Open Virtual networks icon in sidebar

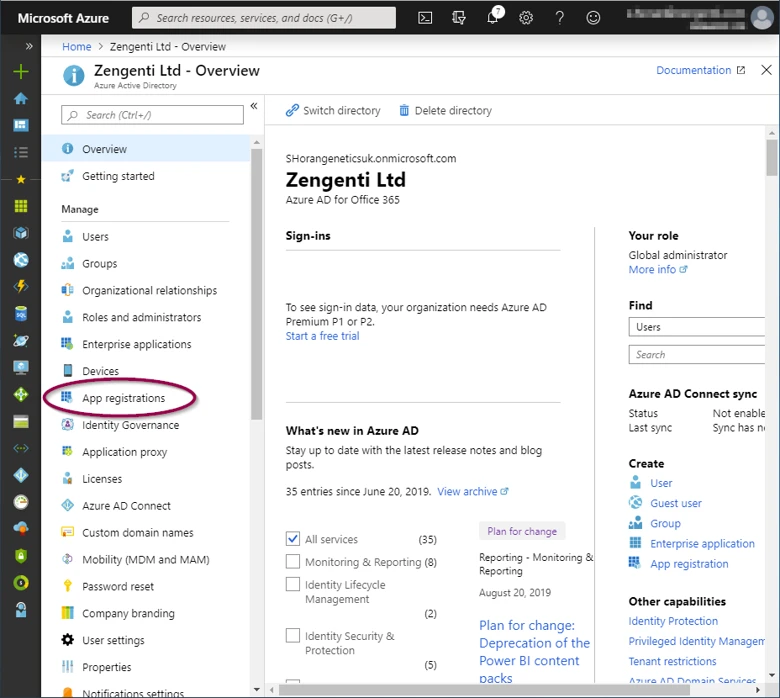(21, 448)
